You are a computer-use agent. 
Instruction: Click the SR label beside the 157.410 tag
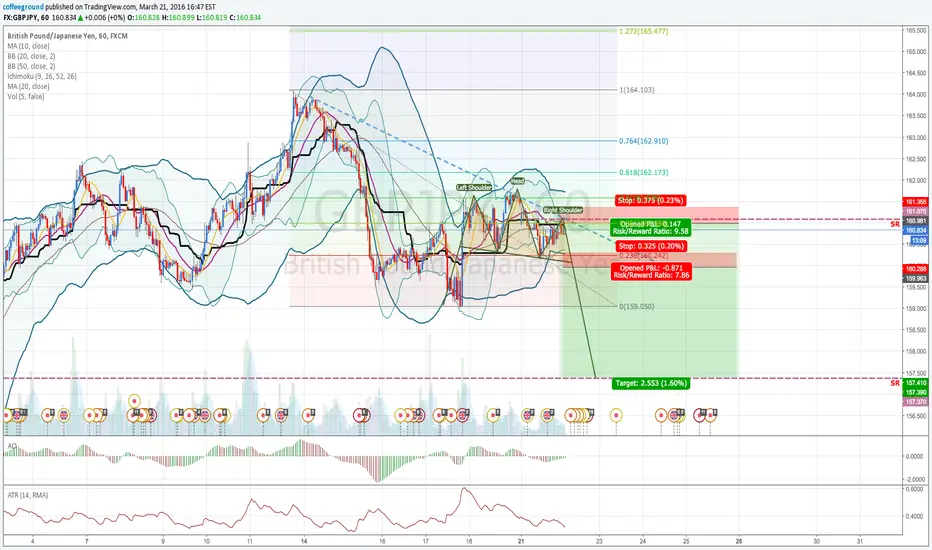[895, 383]
